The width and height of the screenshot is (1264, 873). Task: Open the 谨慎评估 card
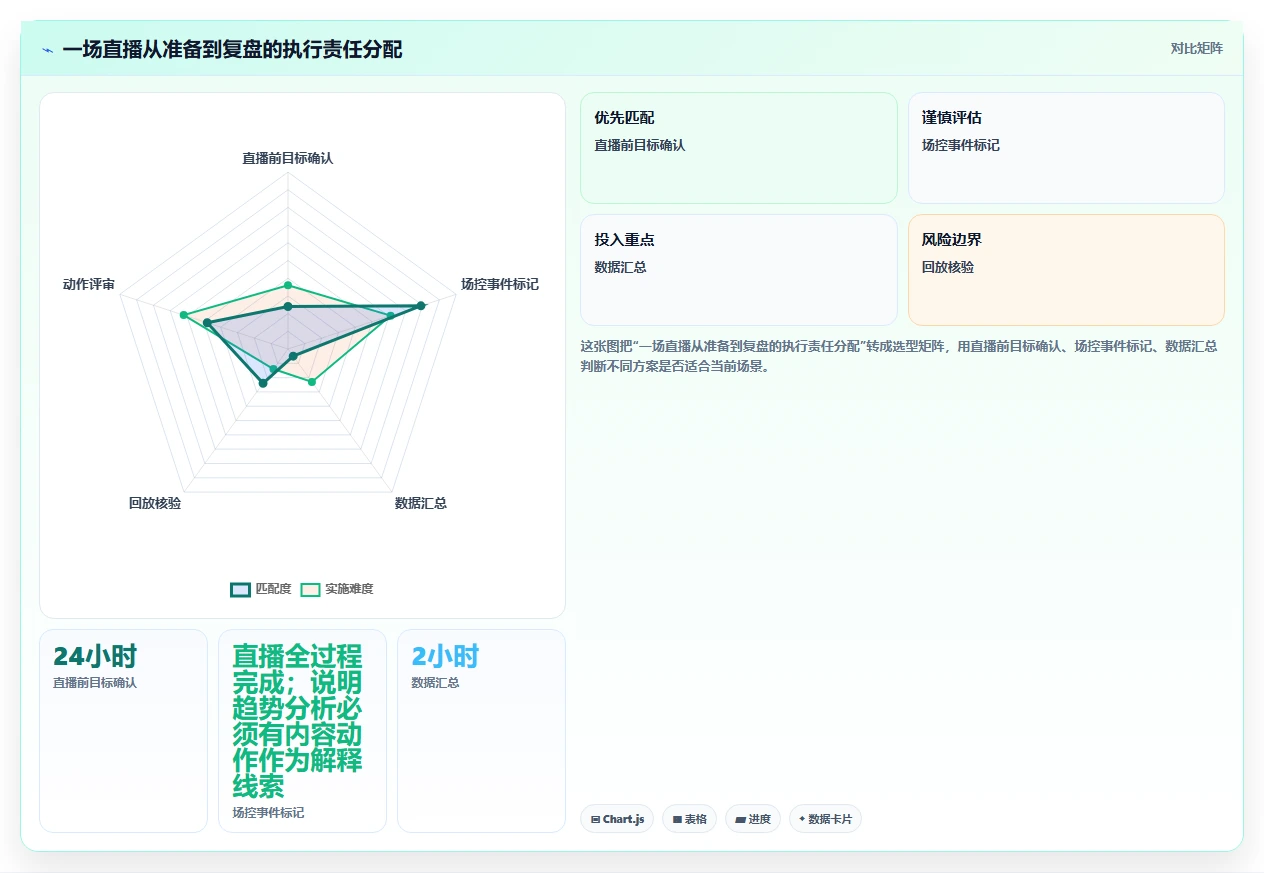(x=1066, y=148)
